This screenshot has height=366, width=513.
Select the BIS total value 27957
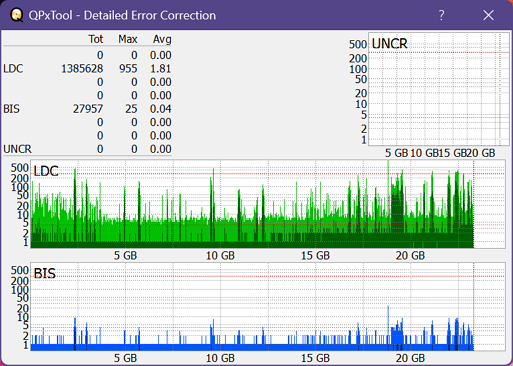88,109
